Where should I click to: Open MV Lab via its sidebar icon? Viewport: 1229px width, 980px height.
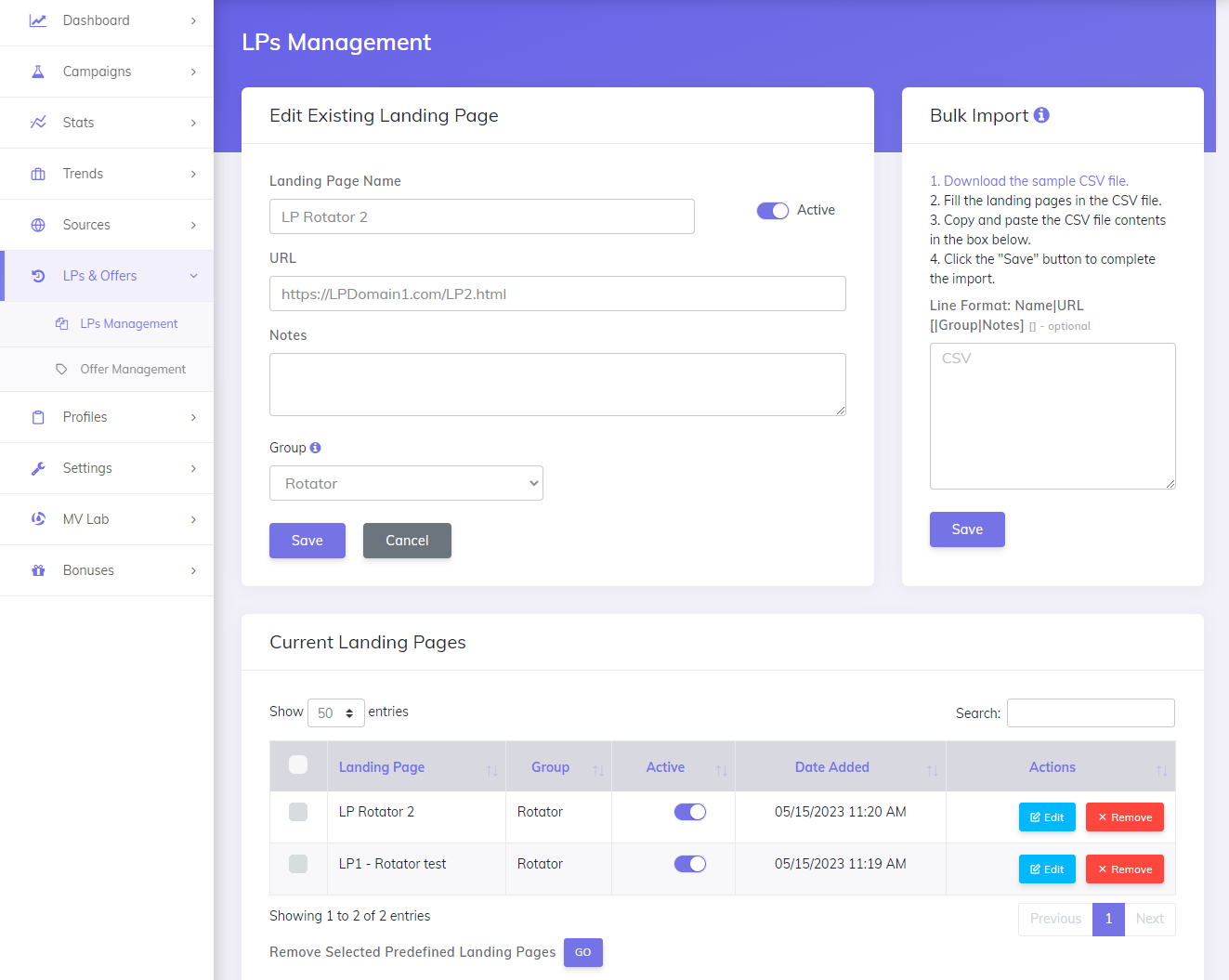click(x=37, y=519)
